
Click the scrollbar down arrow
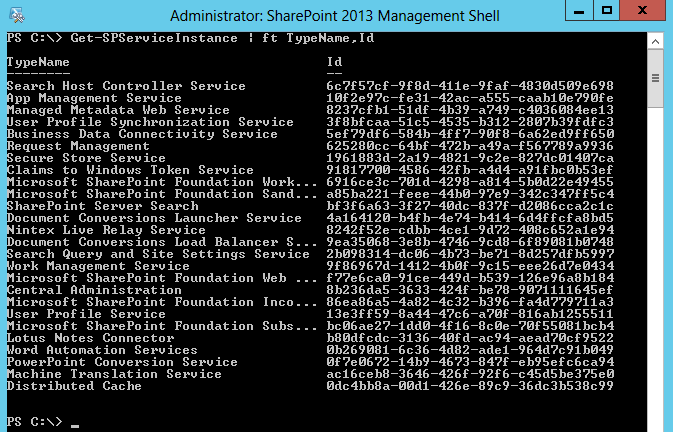coord(655,424)
